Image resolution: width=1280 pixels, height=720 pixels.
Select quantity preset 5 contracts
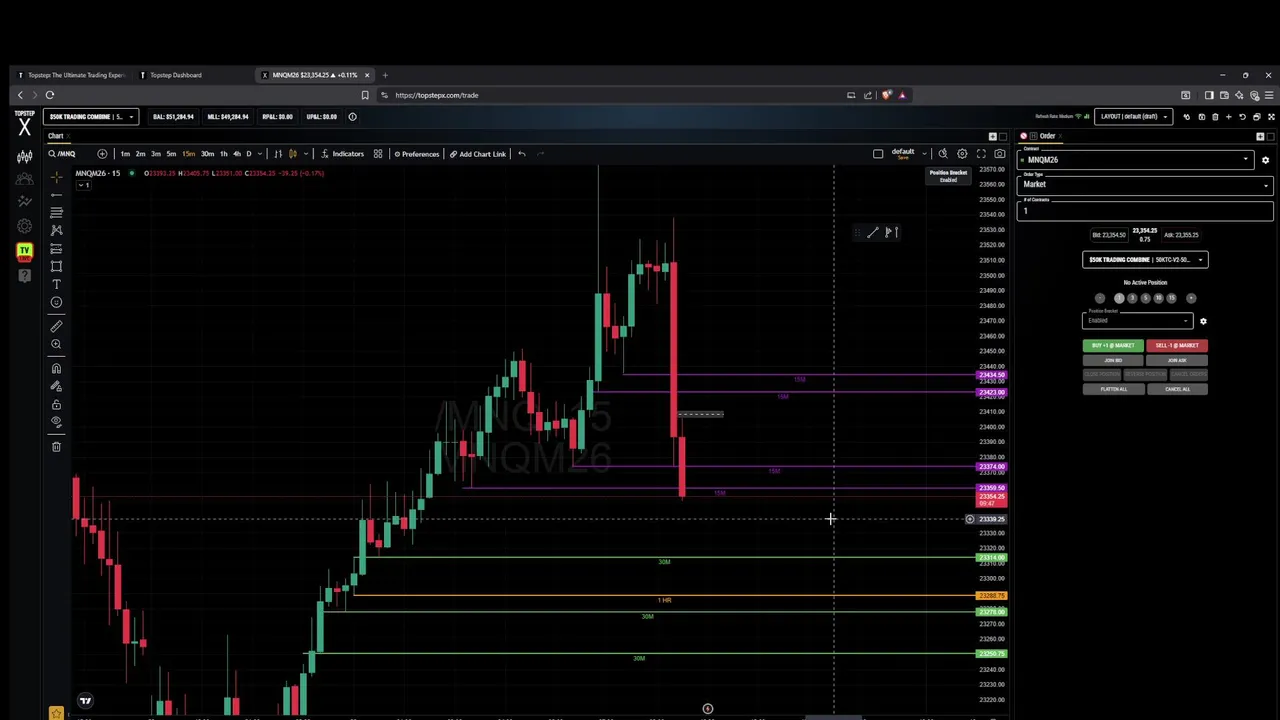pos(1145,298)
